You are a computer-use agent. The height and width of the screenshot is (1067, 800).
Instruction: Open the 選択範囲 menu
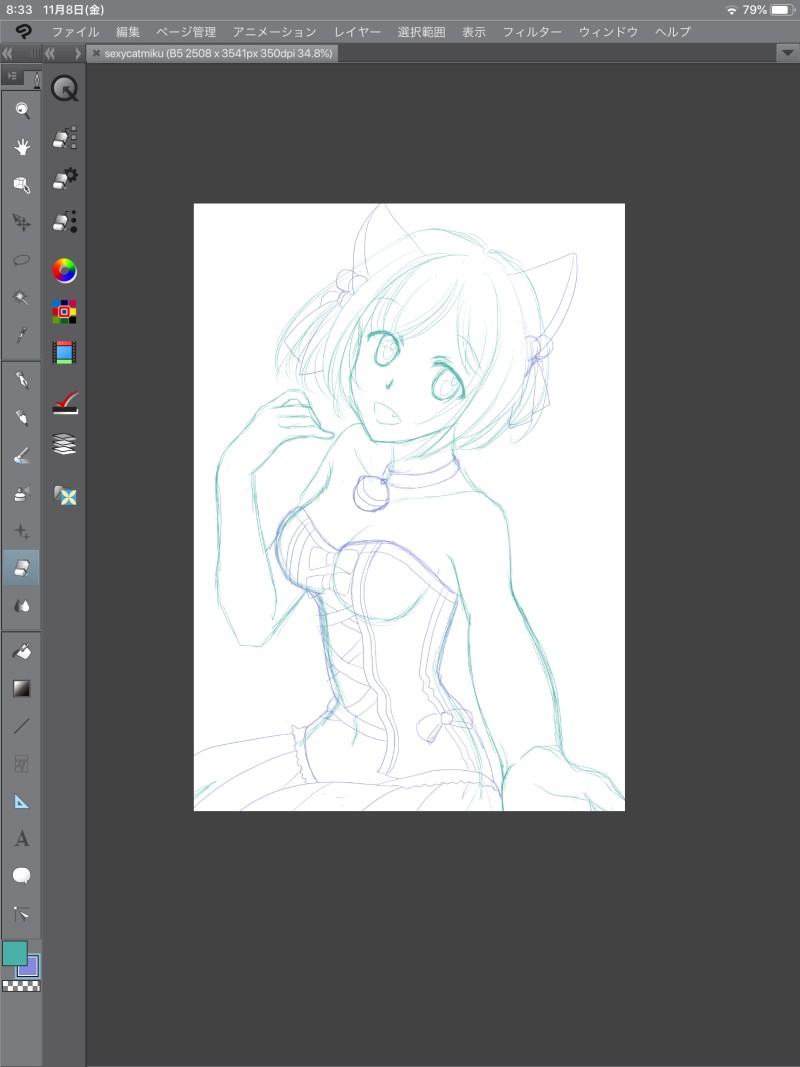[422, 32]
